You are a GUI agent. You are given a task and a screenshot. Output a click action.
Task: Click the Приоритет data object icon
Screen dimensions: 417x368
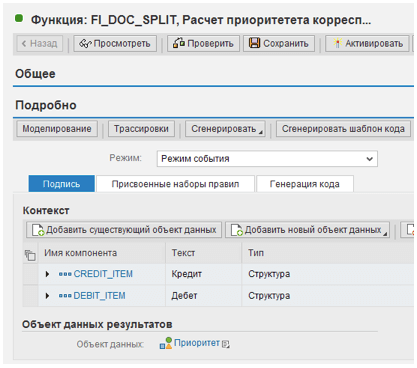point(166,343)
